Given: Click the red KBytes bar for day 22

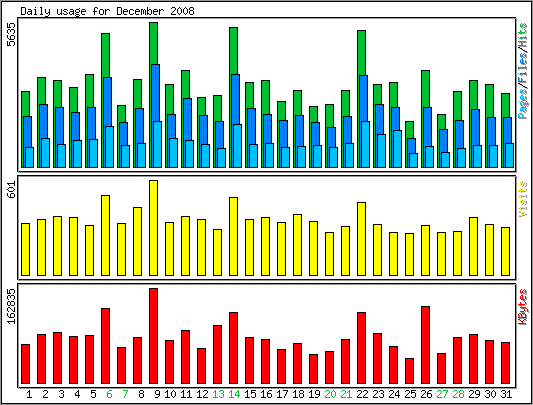Looking at the screenshot, I should coord(361,348).
